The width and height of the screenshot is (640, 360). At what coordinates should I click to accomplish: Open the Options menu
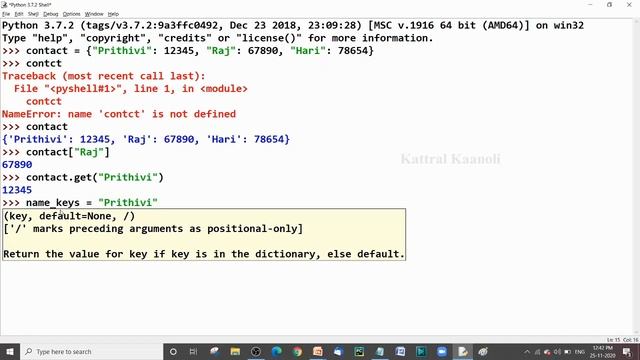[71, 14]
